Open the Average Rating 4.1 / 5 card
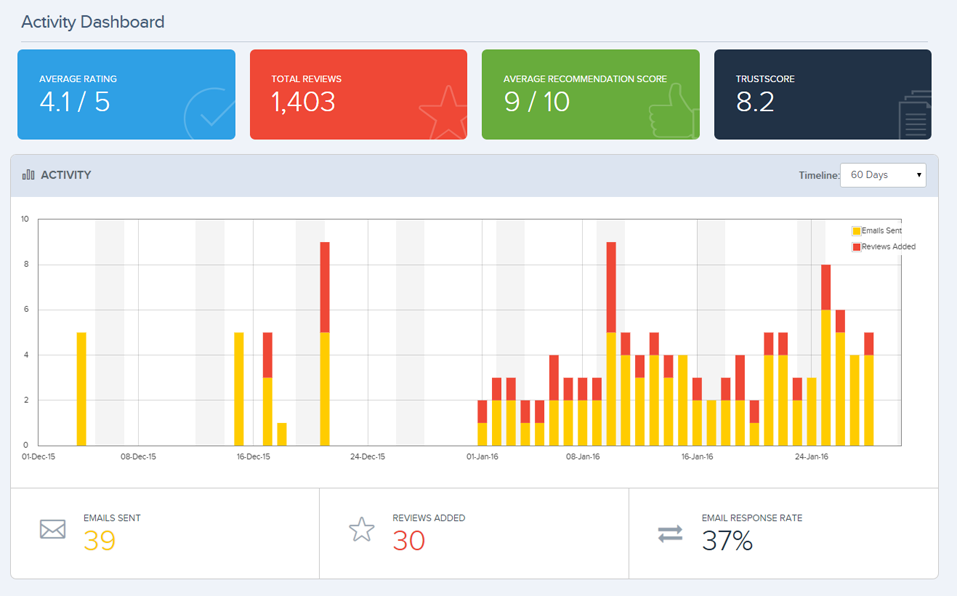Screen dimensions: 957x596 (x=126, y=95)
